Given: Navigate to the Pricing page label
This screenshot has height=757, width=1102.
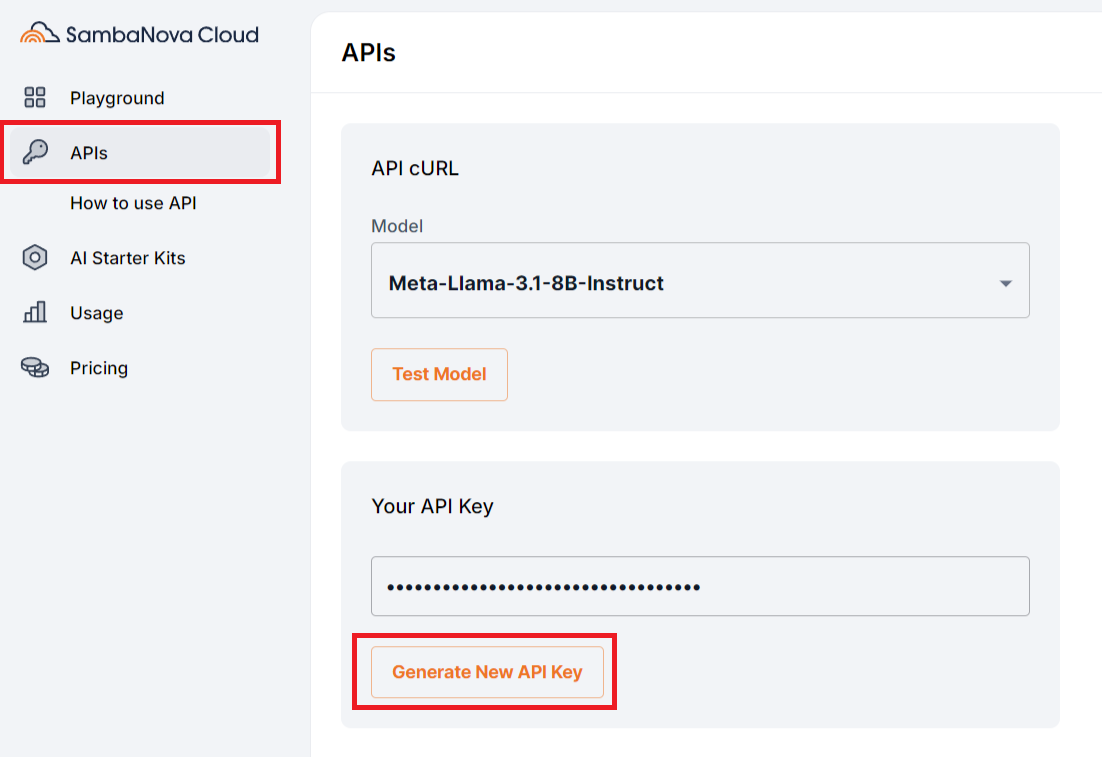Looking at the screenshot, I should 99,368.
